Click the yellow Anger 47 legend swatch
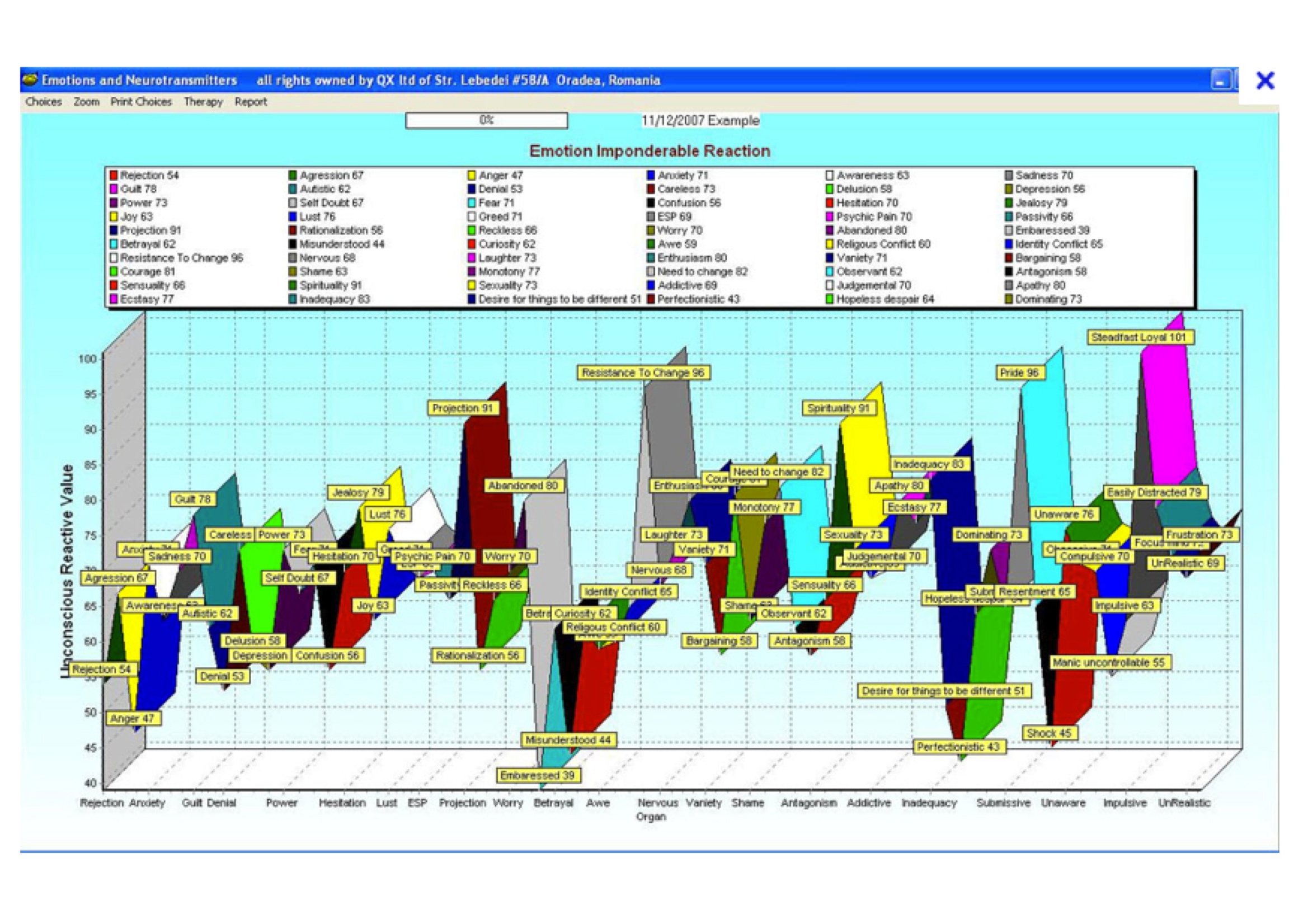1308x924 pixels. pos(472,176)
